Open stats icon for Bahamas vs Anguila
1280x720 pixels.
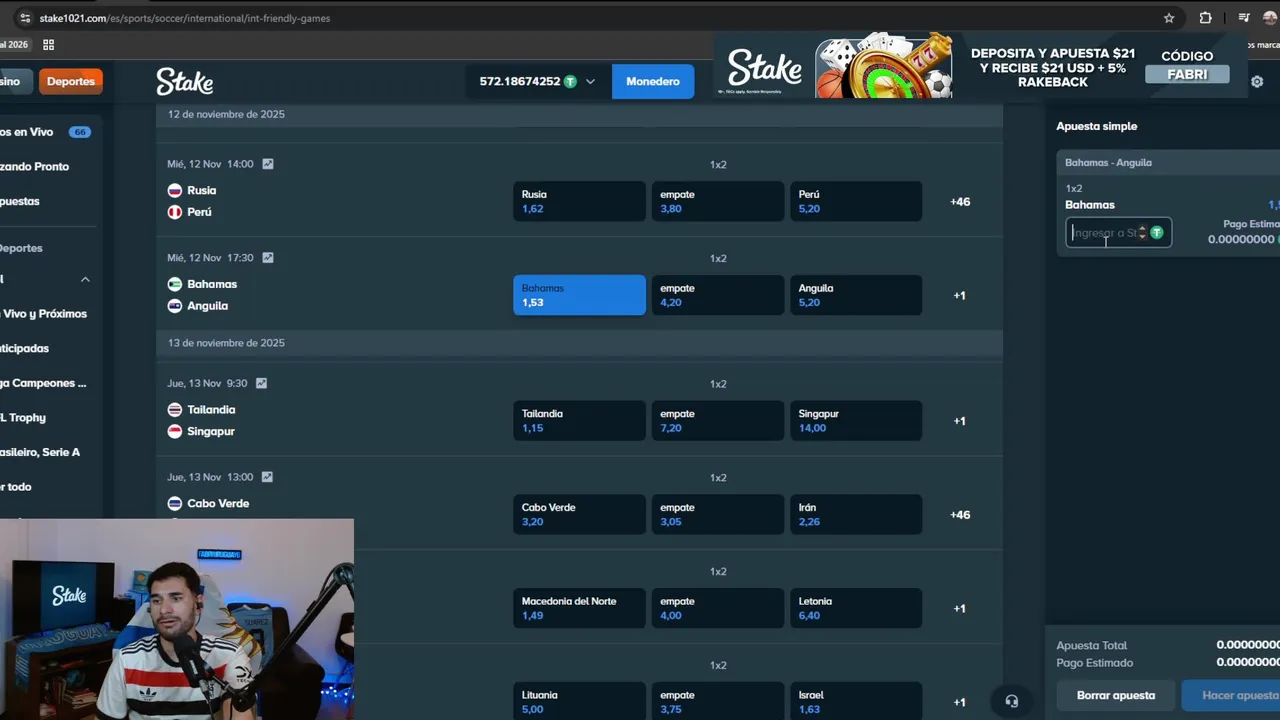(x=267, y=258)
